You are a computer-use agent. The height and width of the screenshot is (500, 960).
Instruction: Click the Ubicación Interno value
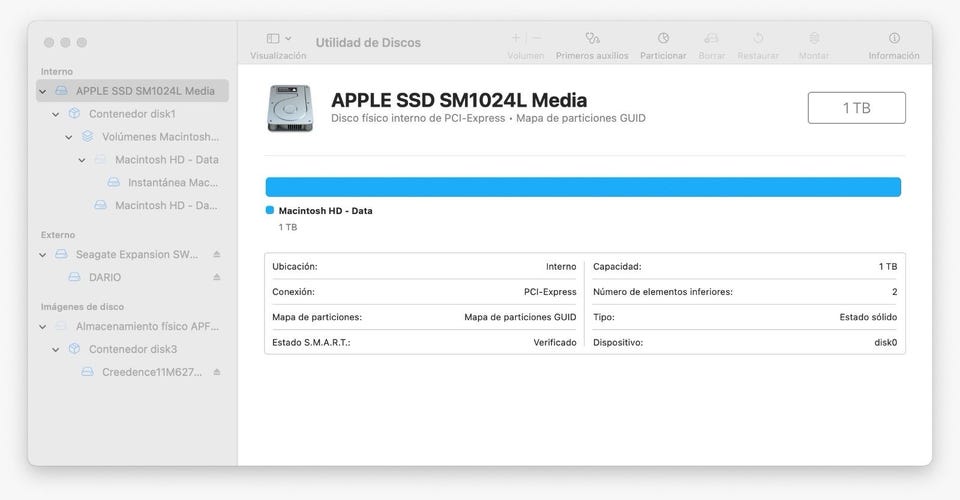pos(561,267)
